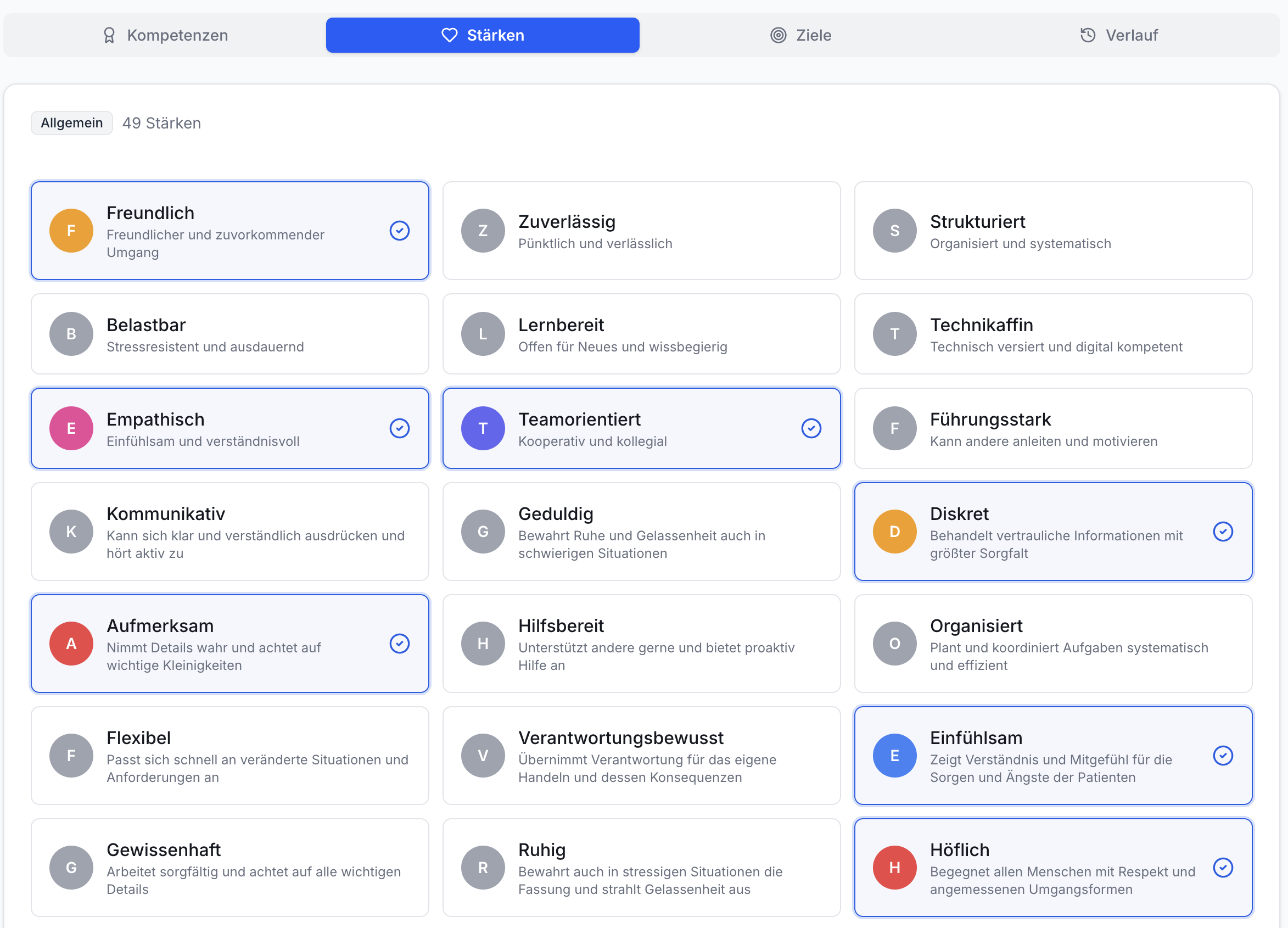Click the gray O avatar of Organisiert

[x=894, y=644]
